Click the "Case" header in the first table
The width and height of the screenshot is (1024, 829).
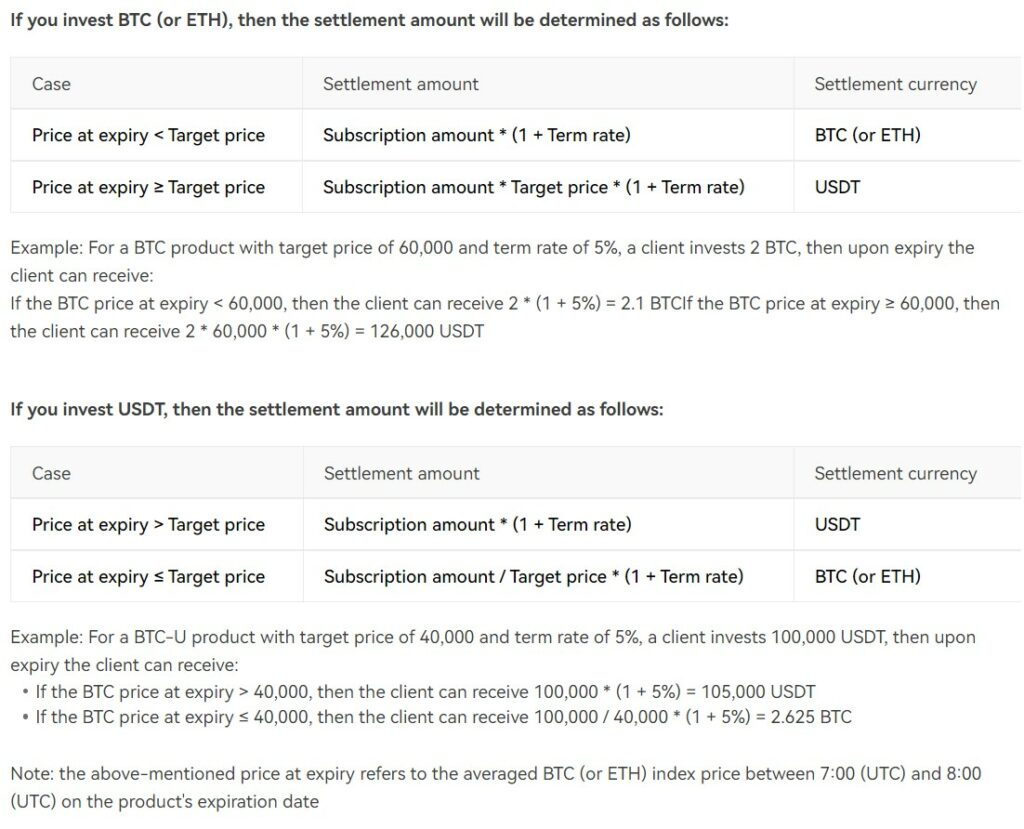tap(51, 84)
